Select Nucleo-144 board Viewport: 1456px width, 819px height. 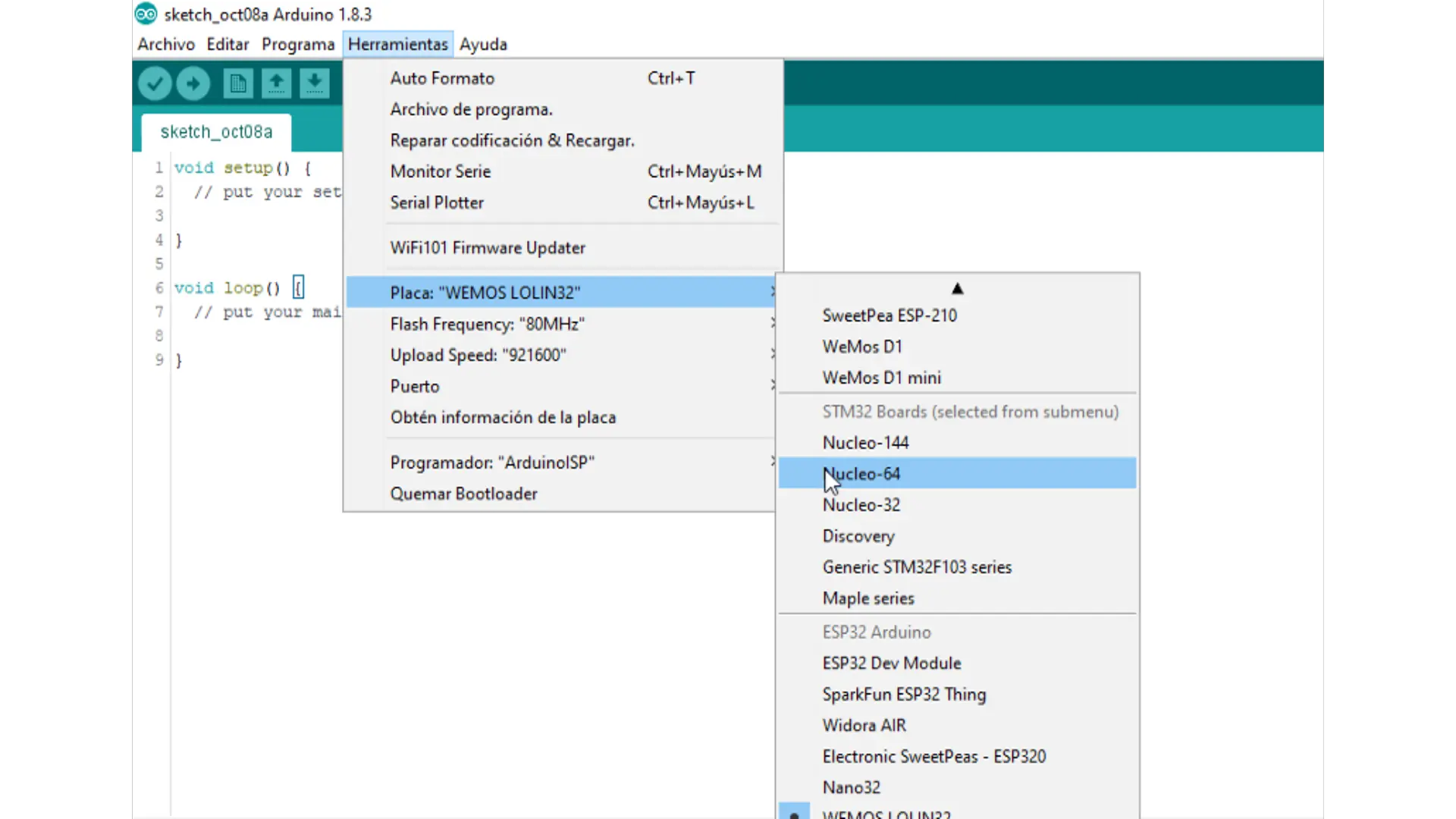pyautogui.click(x=957, y=442)
